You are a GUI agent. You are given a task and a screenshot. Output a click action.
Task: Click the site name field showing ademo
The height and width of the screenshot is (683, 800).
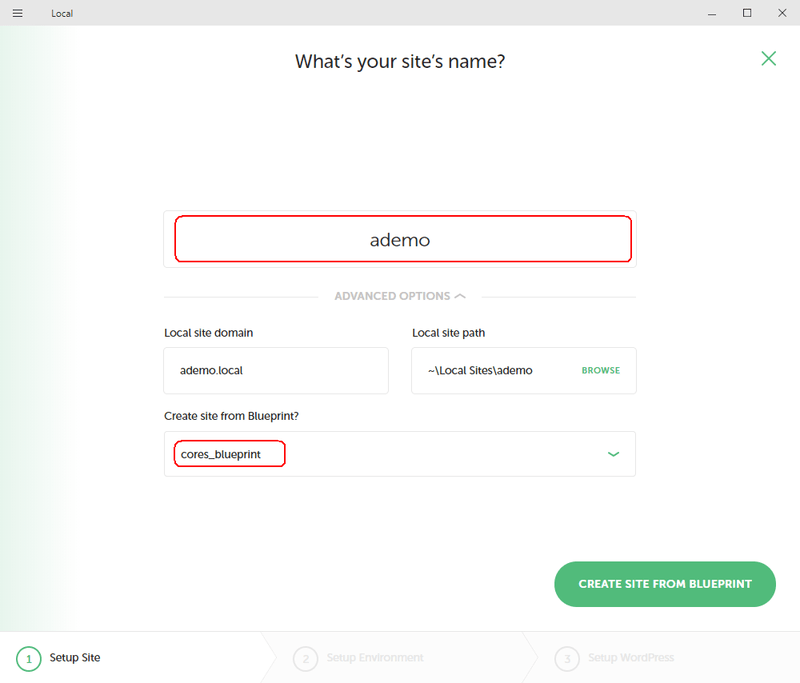[400, 239]
